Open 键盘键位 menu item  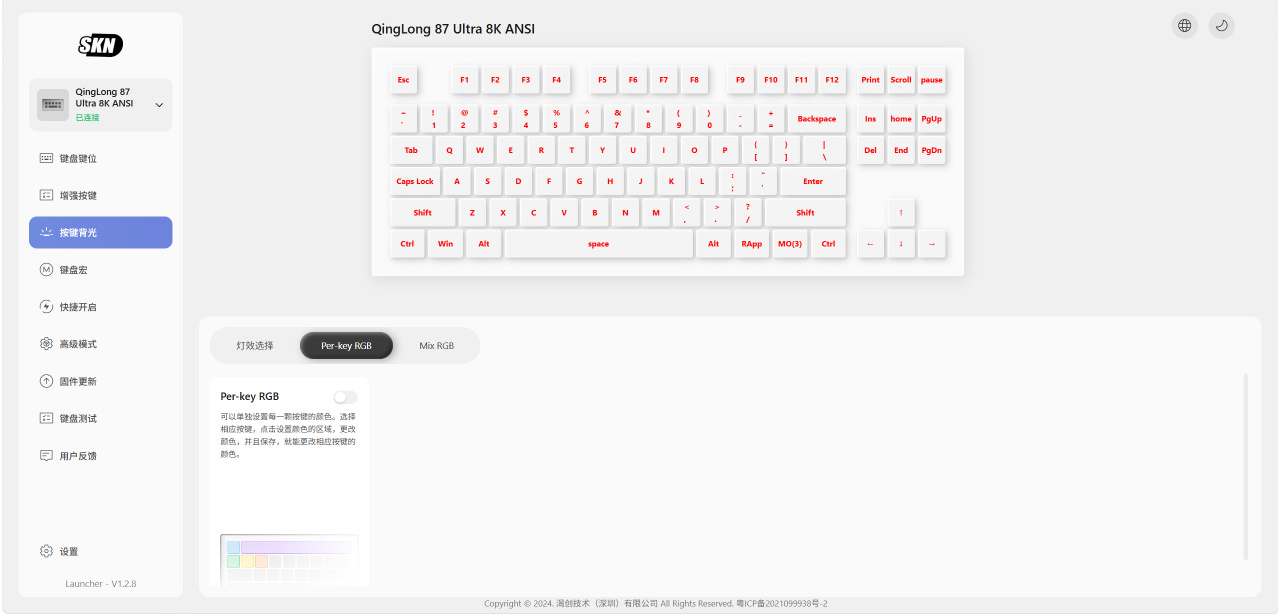point(100,158)
